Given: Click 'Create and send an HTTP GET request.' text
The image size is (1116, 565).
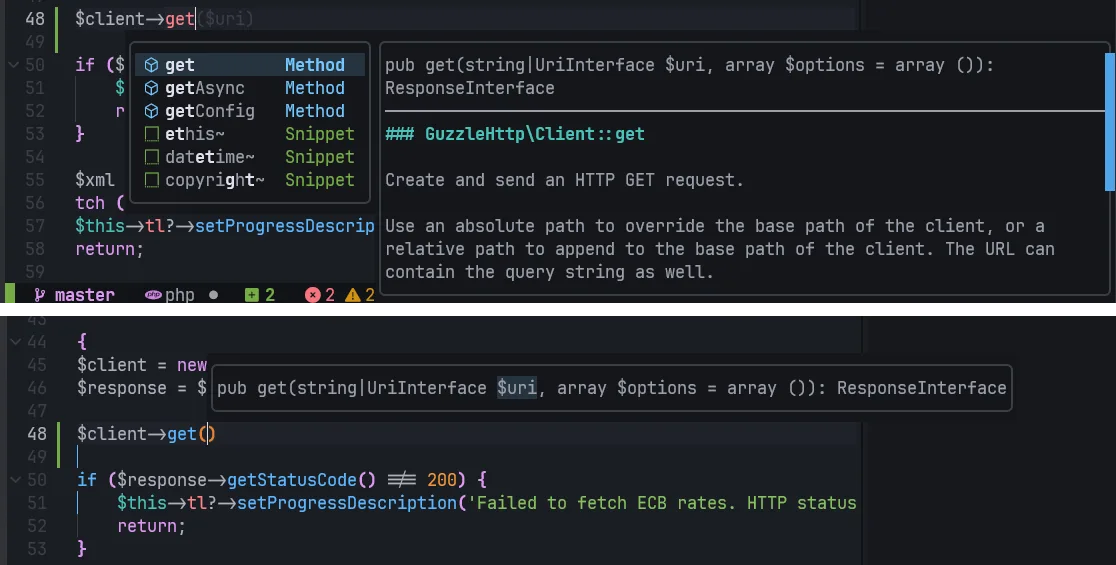Looking at the screenshot, I should 564,180.
